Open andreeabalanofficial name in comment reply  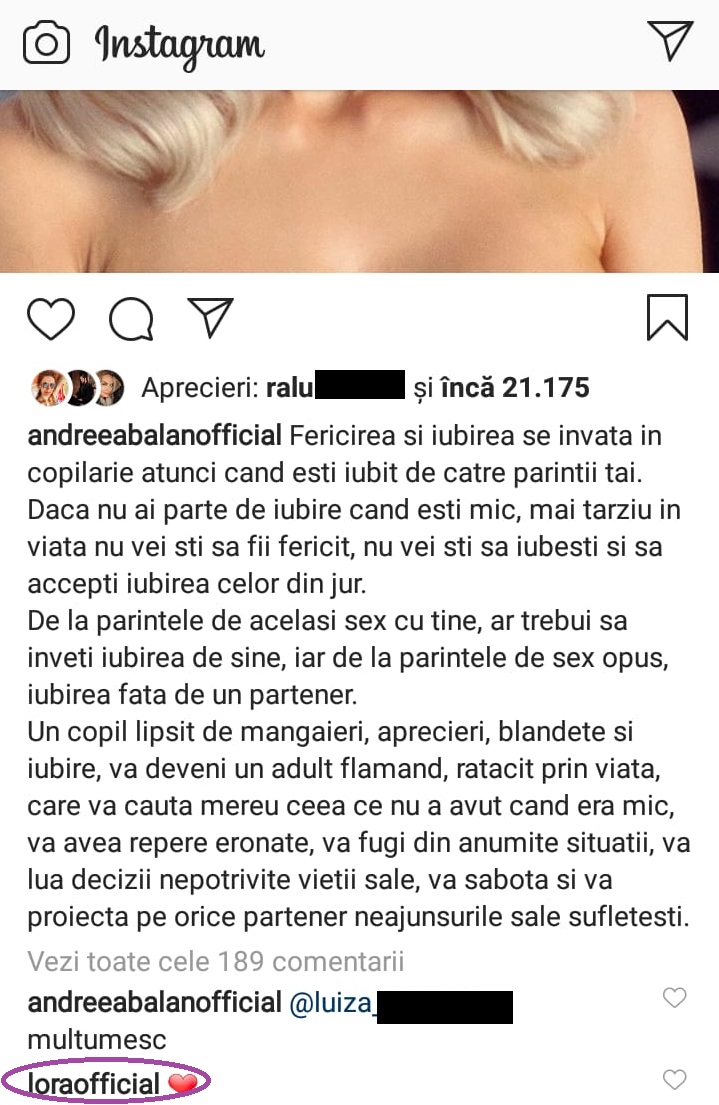tap(154, 1003)
